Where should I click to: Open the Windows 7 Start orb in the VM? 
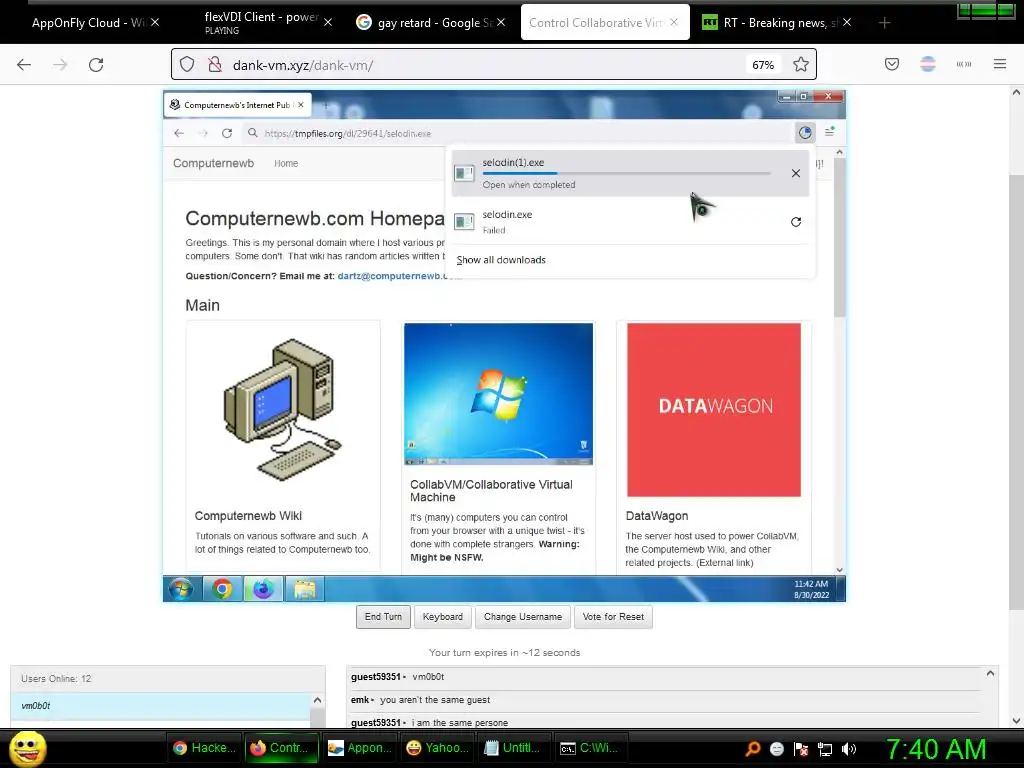[x=181, y=589]
